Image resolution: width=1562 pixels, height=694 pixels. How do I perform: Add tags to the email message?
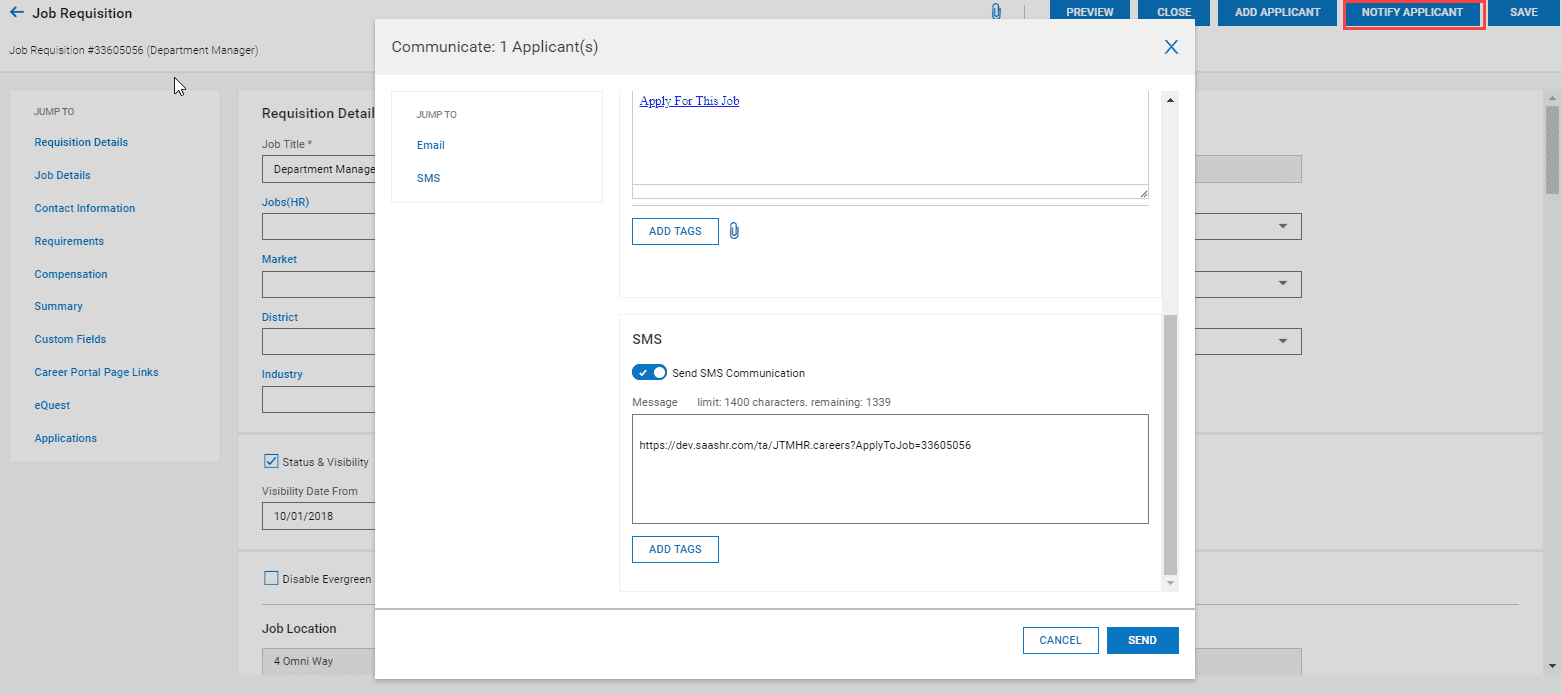(675, 231)
